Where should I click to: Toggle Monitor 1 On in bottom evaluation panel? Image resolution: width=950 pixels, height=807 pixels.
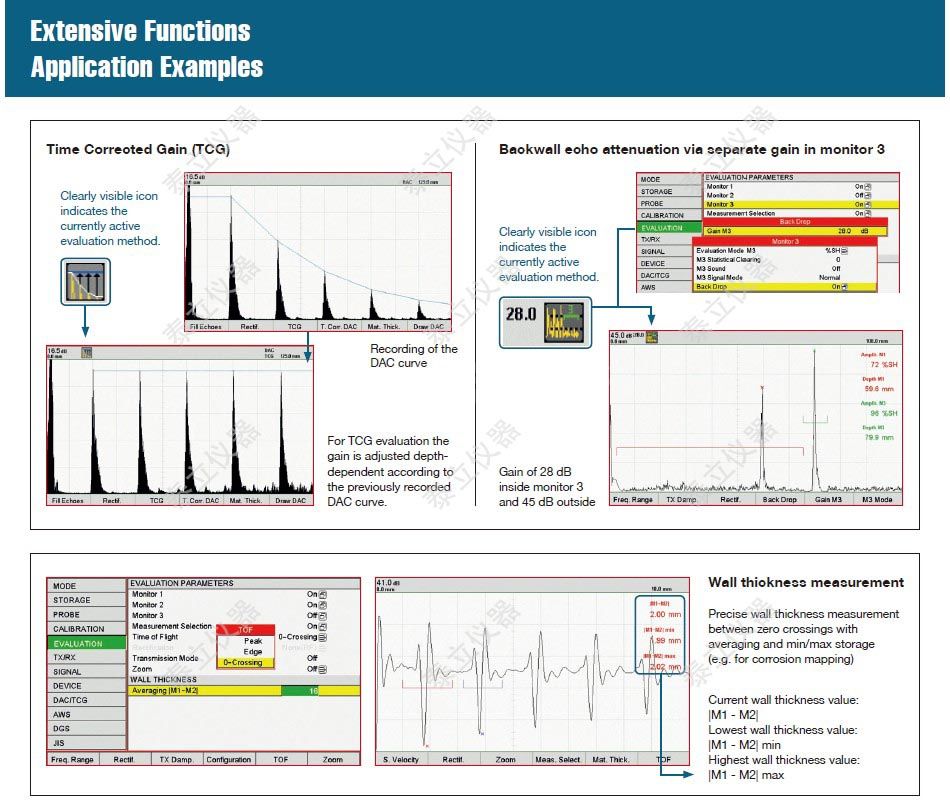[322, 595]
